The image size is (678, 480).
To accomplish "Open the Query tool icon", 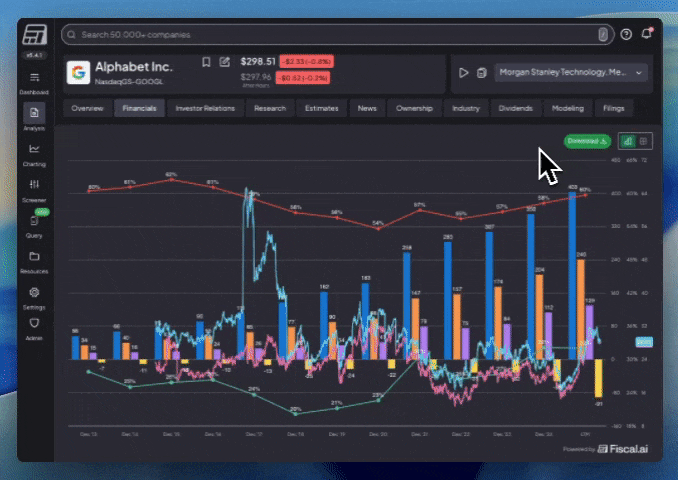I will [34, 221].
